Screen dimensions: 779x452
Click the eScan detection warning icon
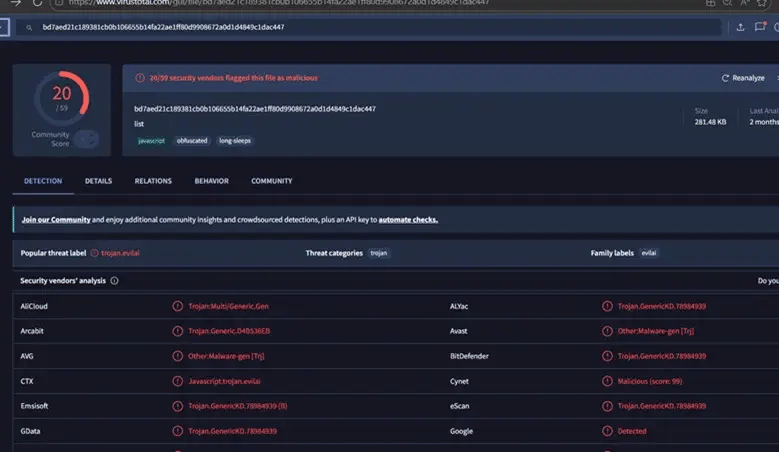(607, 406)
